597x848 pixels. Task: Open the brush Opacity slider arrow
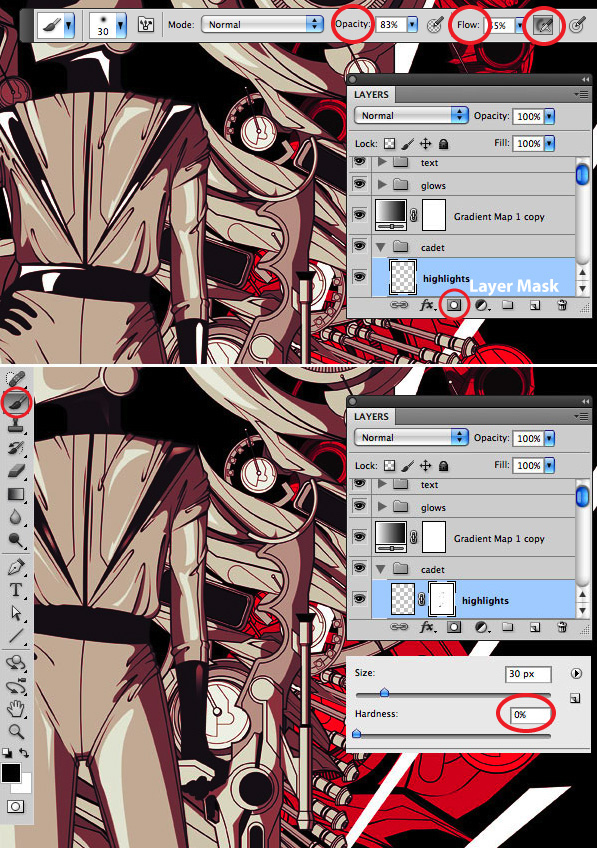pos(412,24)
